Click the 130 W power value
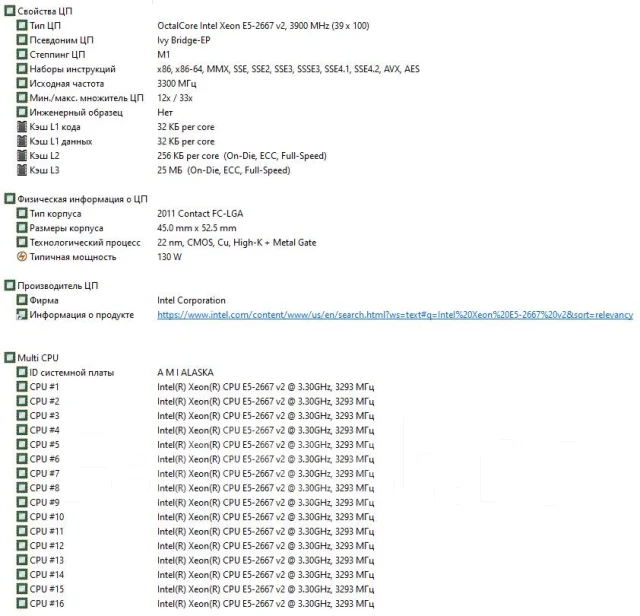640x616 pixels. coord(169,257)
